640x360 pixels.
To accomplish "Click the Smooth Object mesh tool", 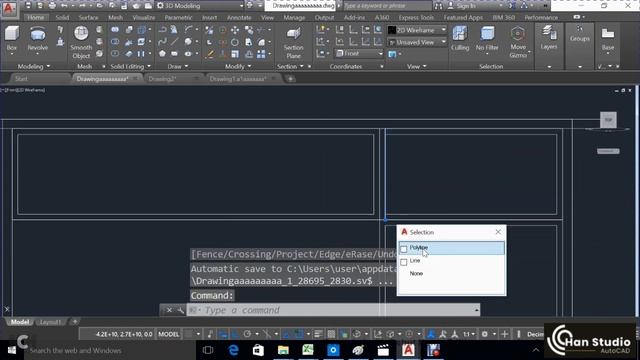I will (x=81, y=42).
